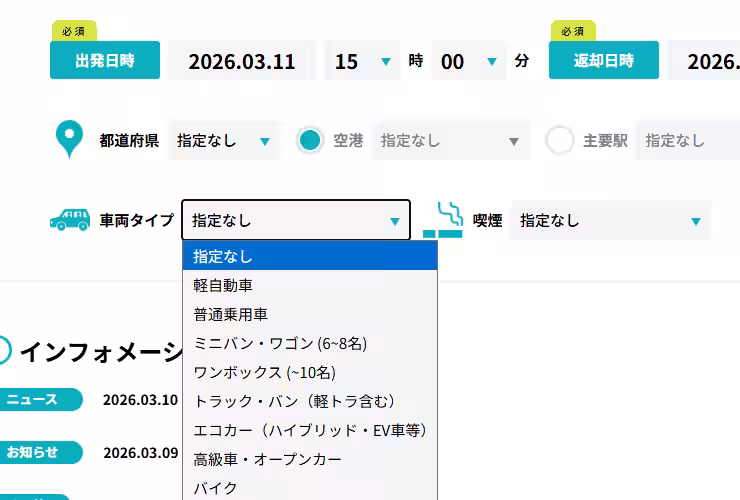Click the ニュース news tag label

40,400
